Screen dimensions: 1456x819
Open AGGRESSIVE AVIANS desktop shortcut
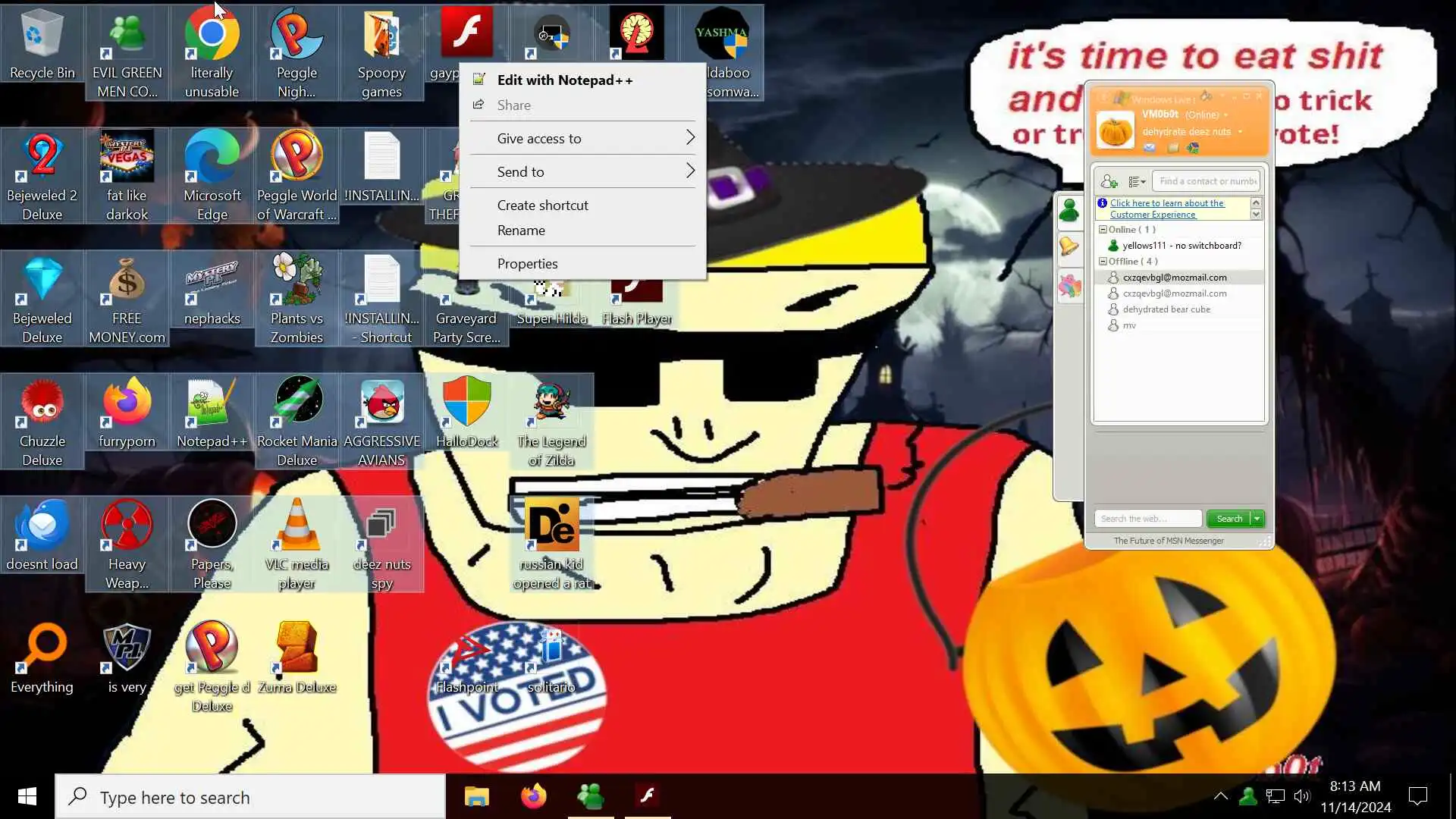coord(381,421)
